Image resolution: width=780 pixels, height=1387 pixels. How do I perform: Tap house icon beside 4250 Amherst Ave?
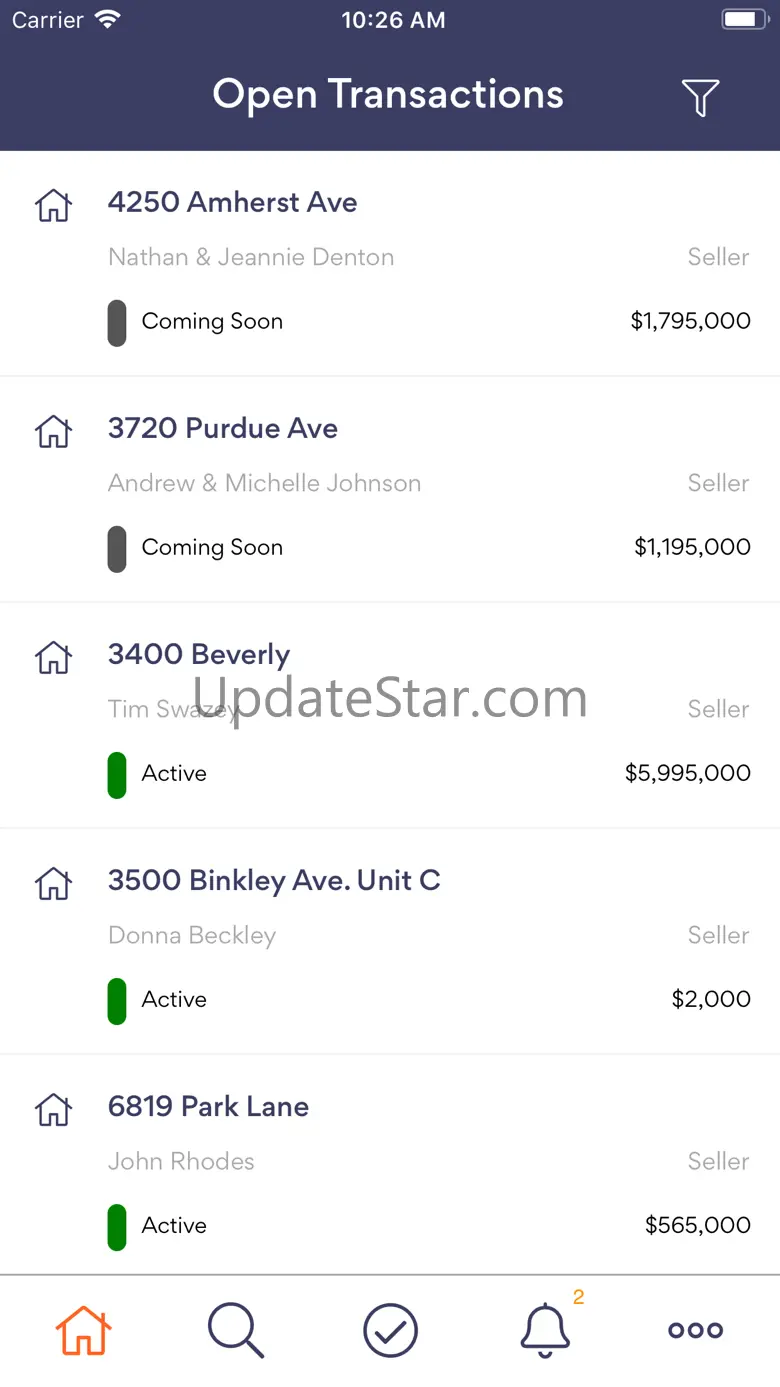pos(54,205)
